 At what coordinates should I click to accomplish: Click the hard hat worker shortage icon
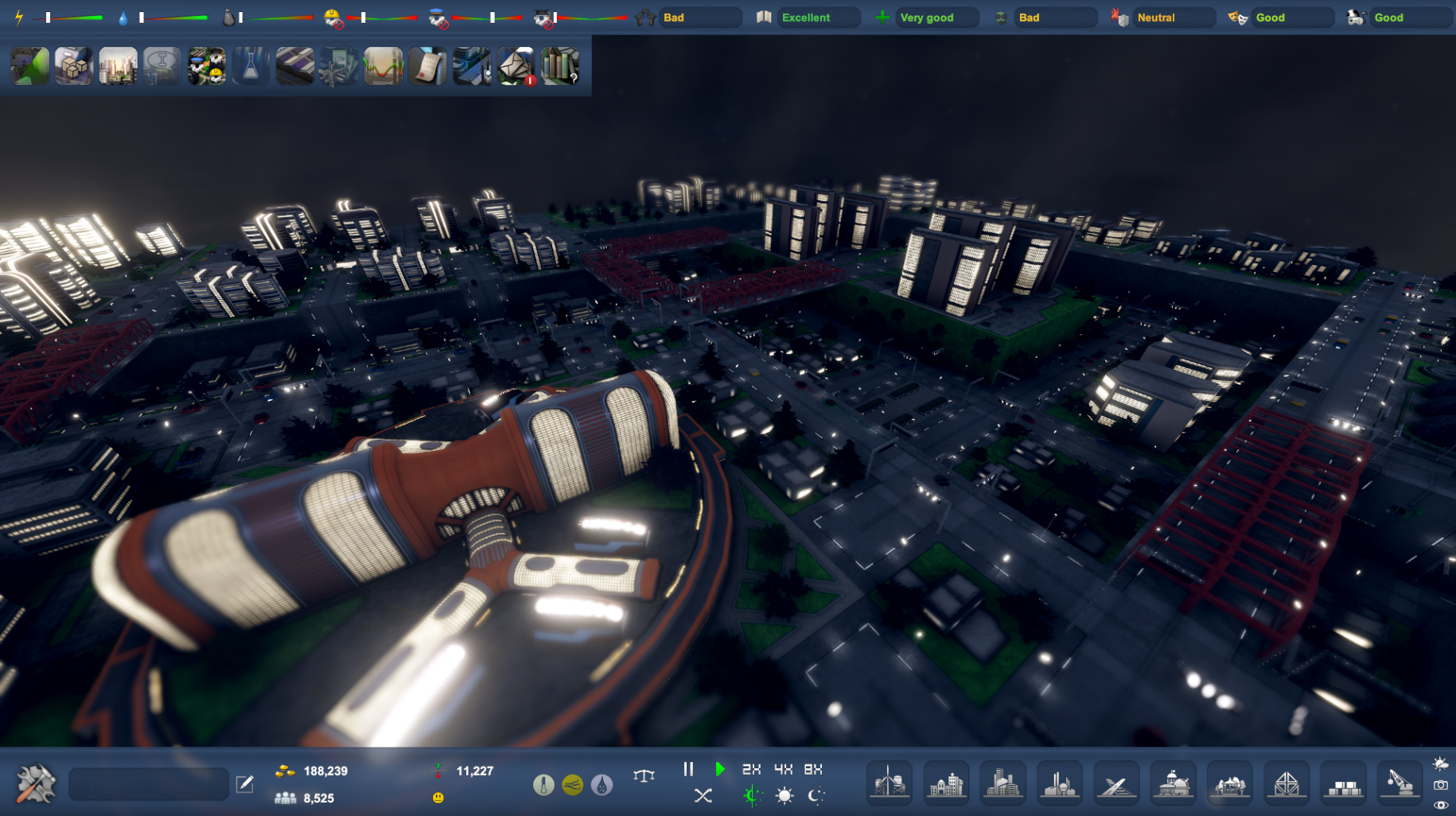(333, 17)
